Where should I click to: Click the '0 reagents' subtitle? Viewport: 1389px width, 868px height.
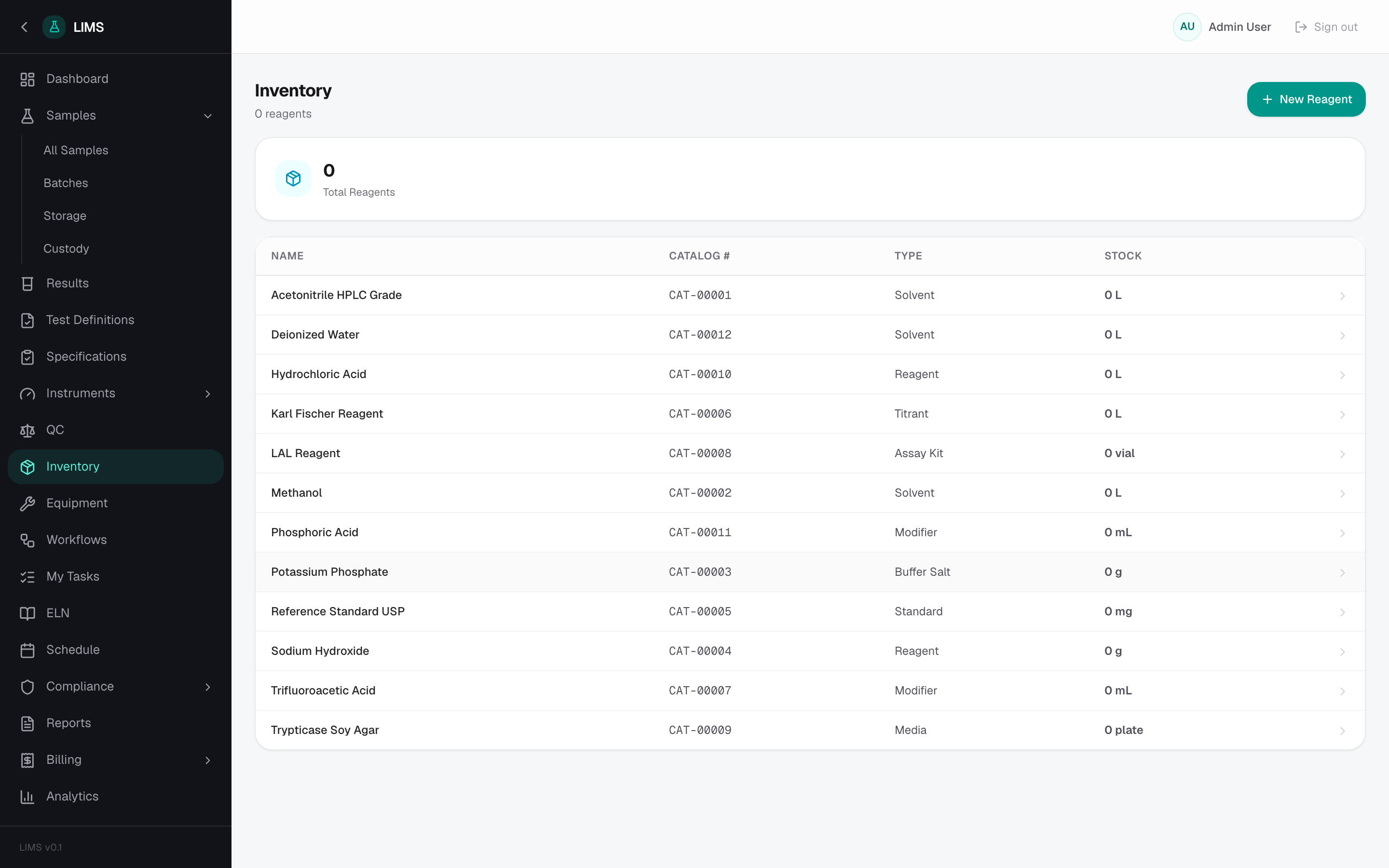pos(283,114)
